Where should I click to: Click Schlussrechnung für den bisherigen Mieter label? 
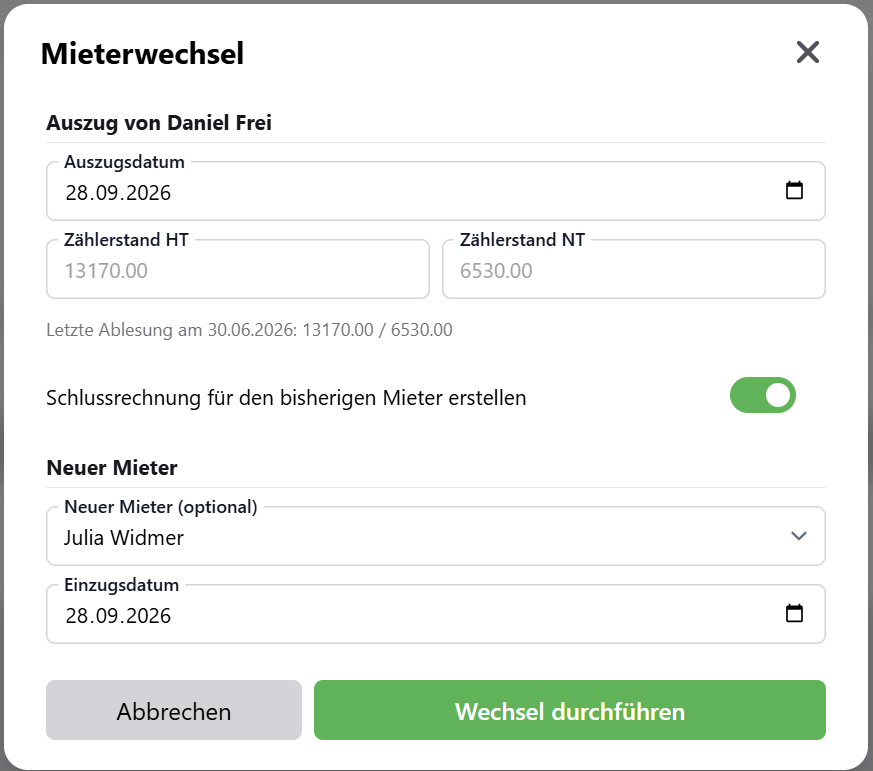click(286, 398)
